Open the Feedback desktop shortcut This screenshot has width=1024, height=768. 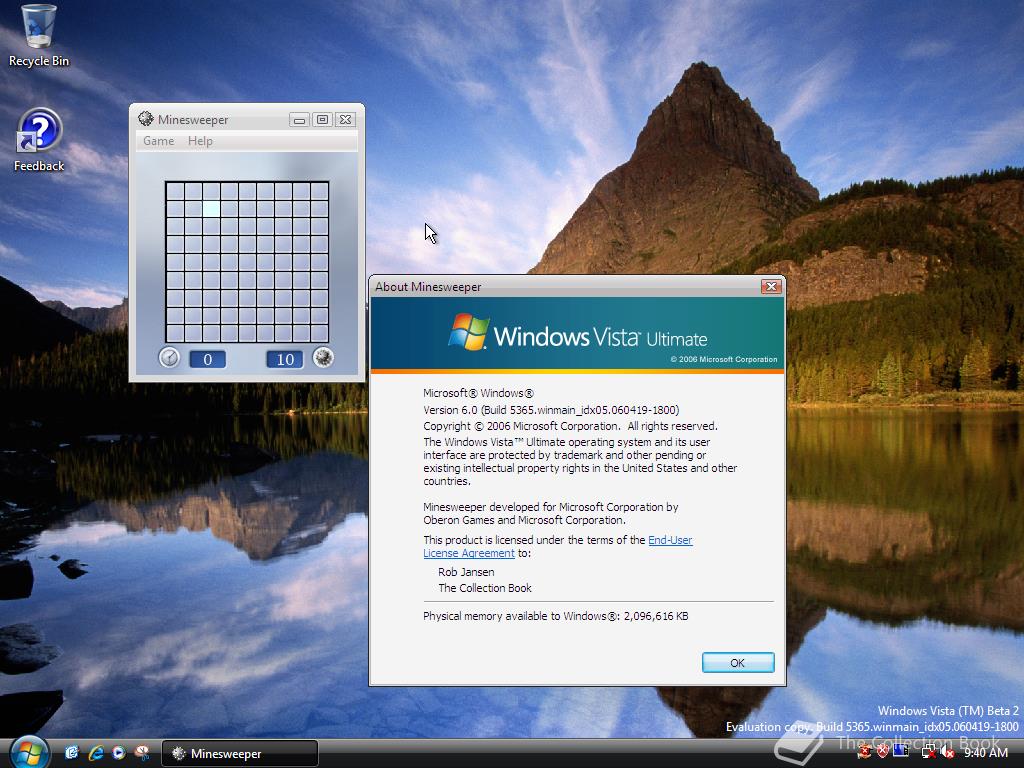[x=39, y=140]
